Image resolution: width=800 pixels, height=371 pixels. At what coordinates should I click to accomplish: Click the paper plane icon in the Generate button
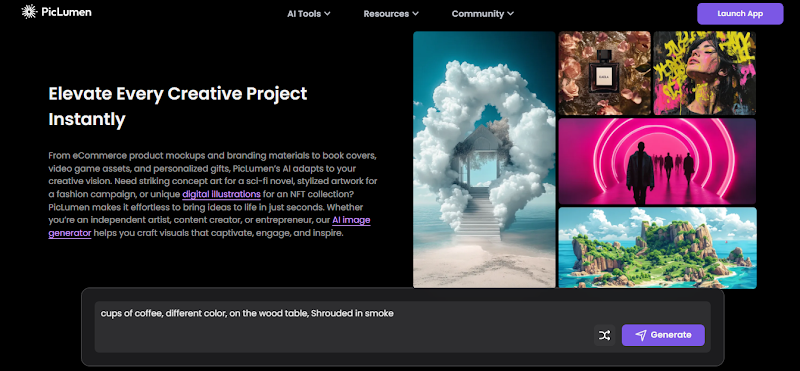coord(641,335)
